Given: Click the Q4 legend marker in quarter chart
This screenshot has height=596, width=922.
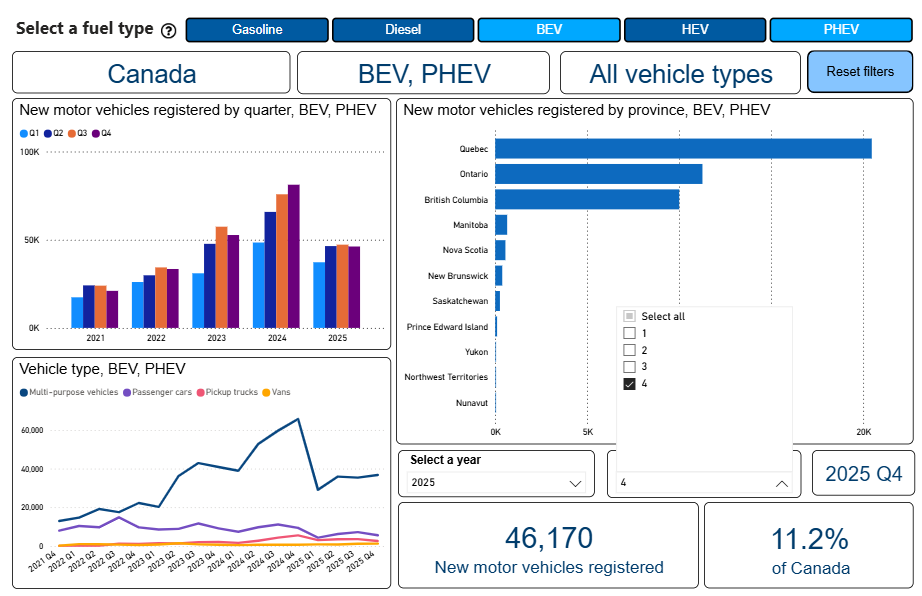Looking at the screenshot, I should click(x=96, y=133).
